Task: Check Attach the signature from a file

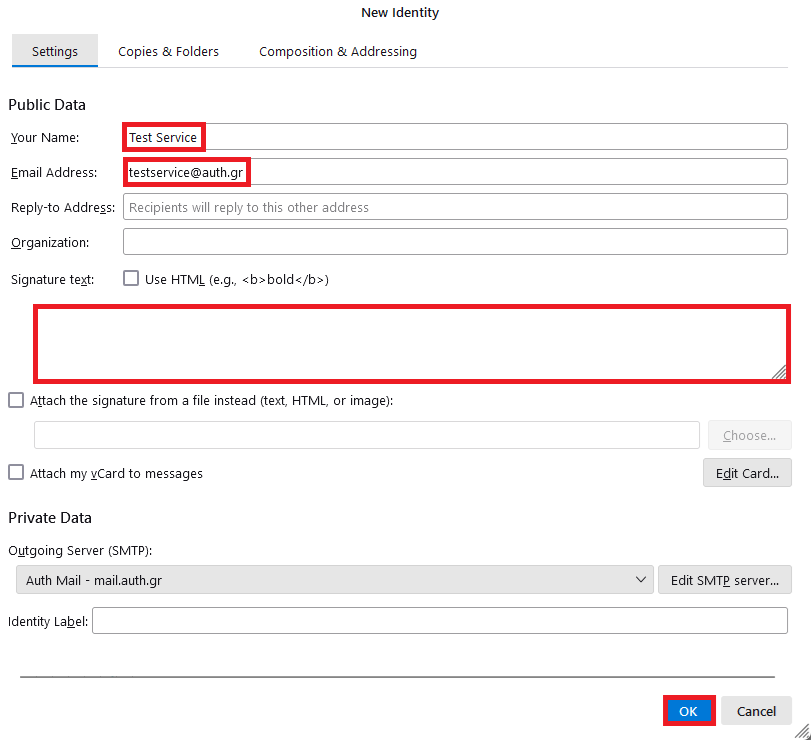Action: [16, 400]
